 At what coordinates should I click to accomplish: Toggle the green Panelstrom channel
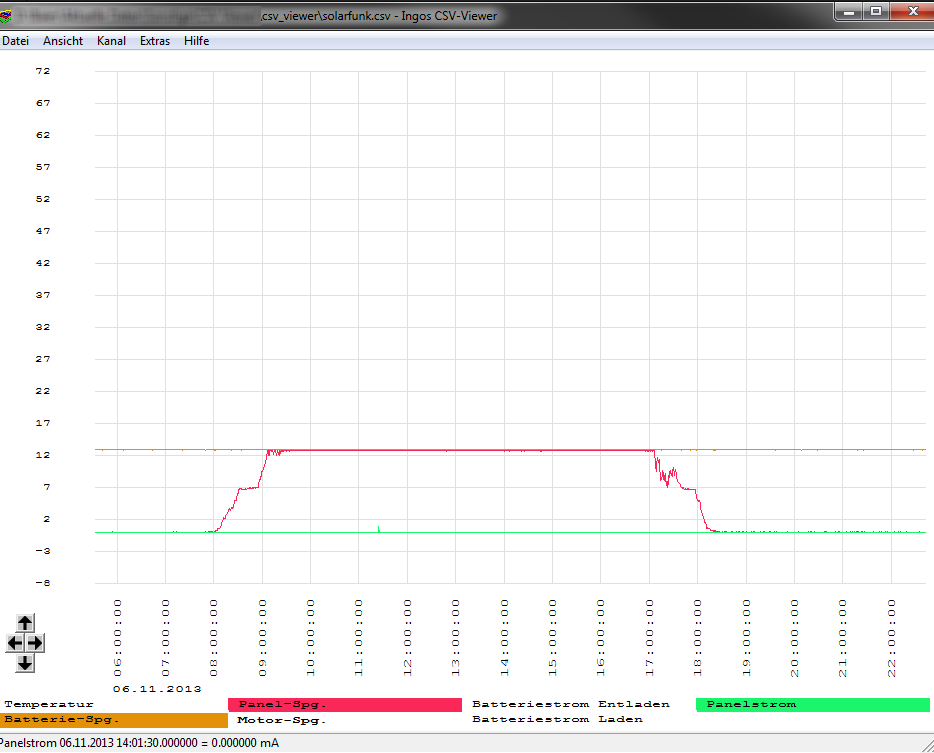813,704
